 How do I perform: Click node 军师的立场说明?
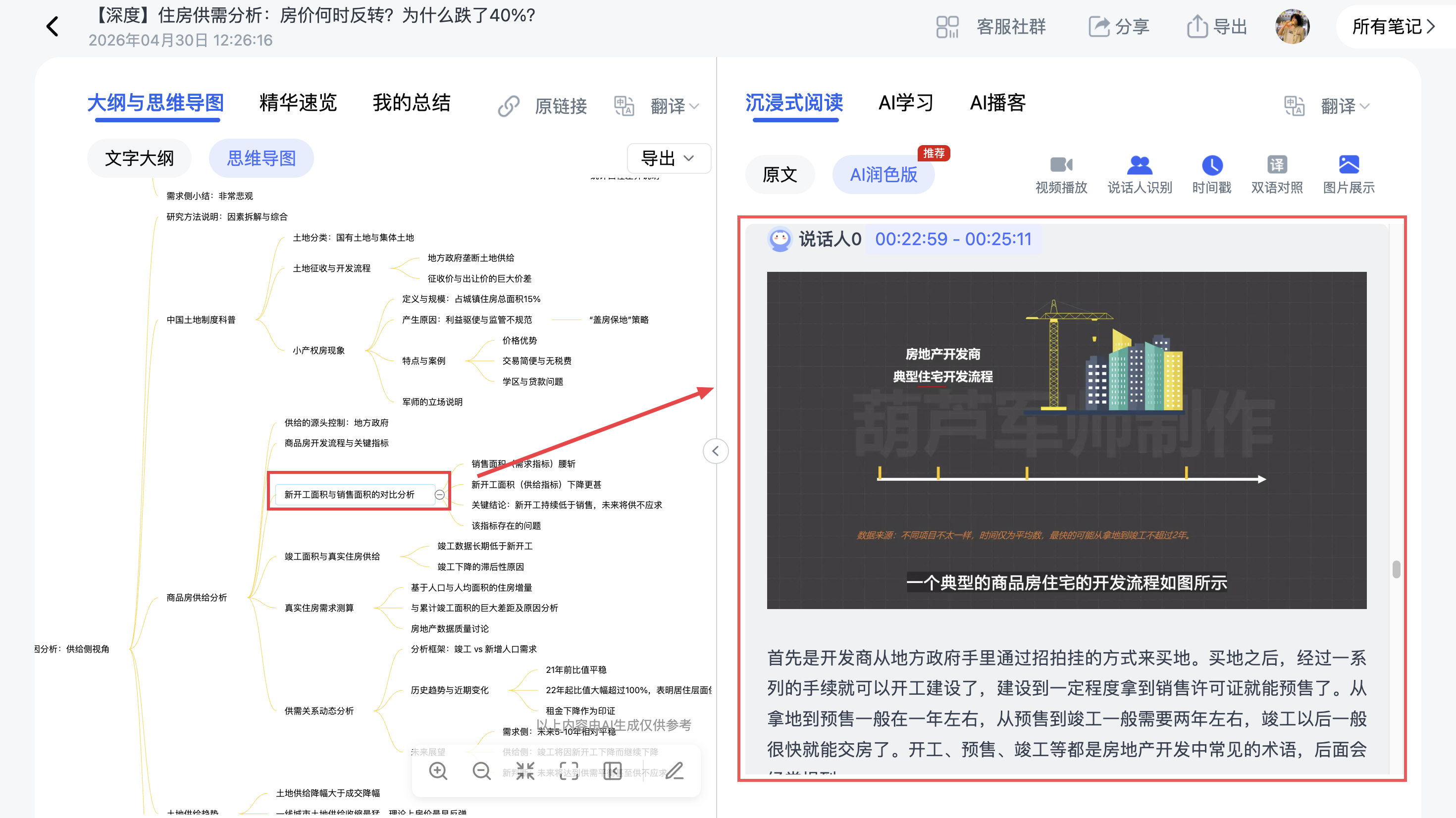tap(432, 403)
